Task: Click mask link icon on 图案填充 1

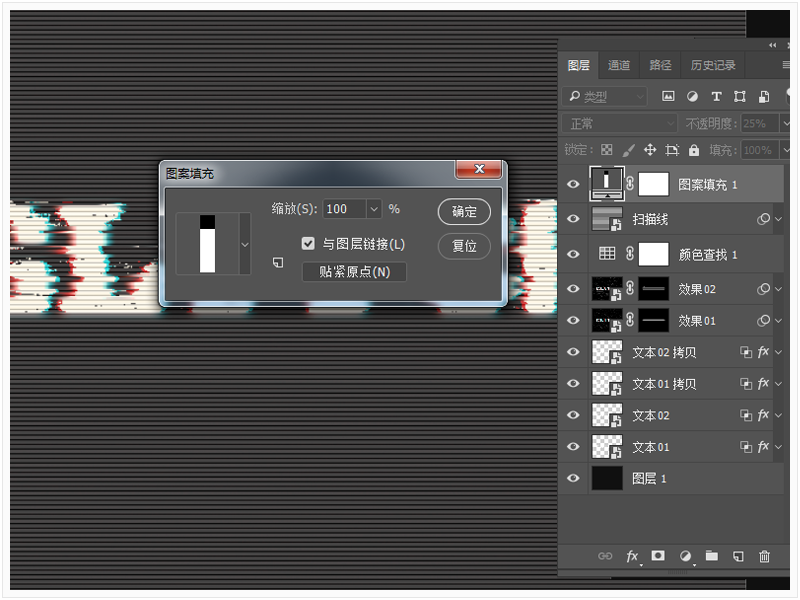Action: [630, 184]
